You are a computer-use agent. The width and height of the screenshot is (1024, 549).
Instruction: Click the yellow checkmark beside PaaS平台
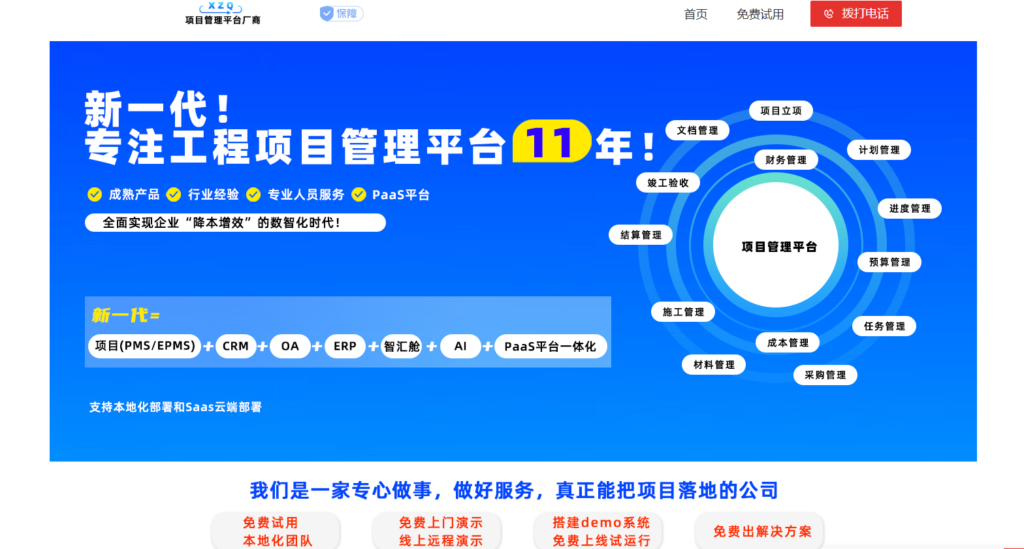tap(359, 195)
